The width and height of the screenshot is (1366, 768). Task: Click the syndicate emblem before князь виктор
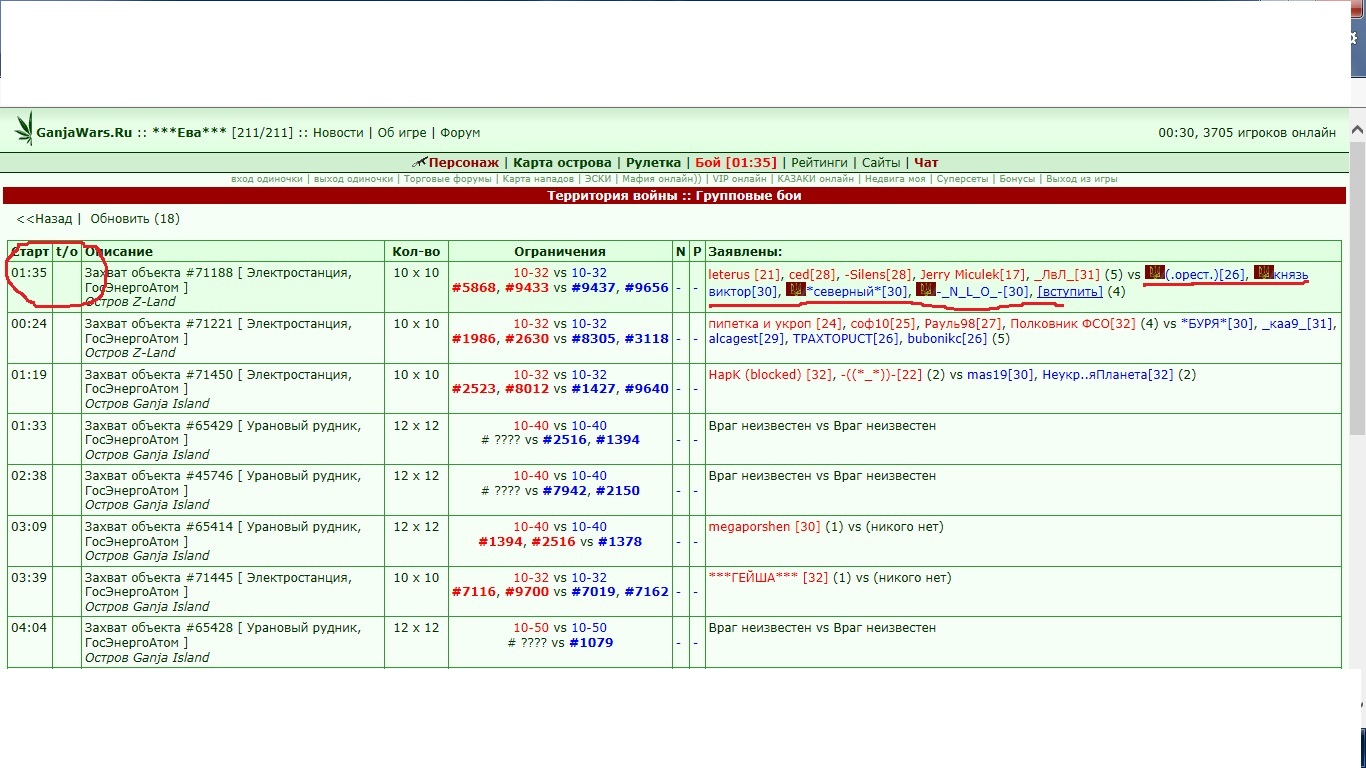point(1264,274)
